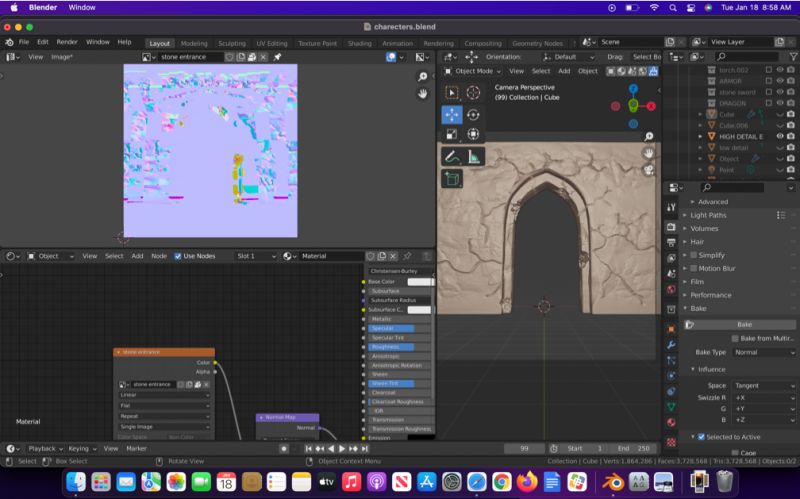Open Swizzle R +X dropdown
The image size is (800, 499).
[764, 397]
